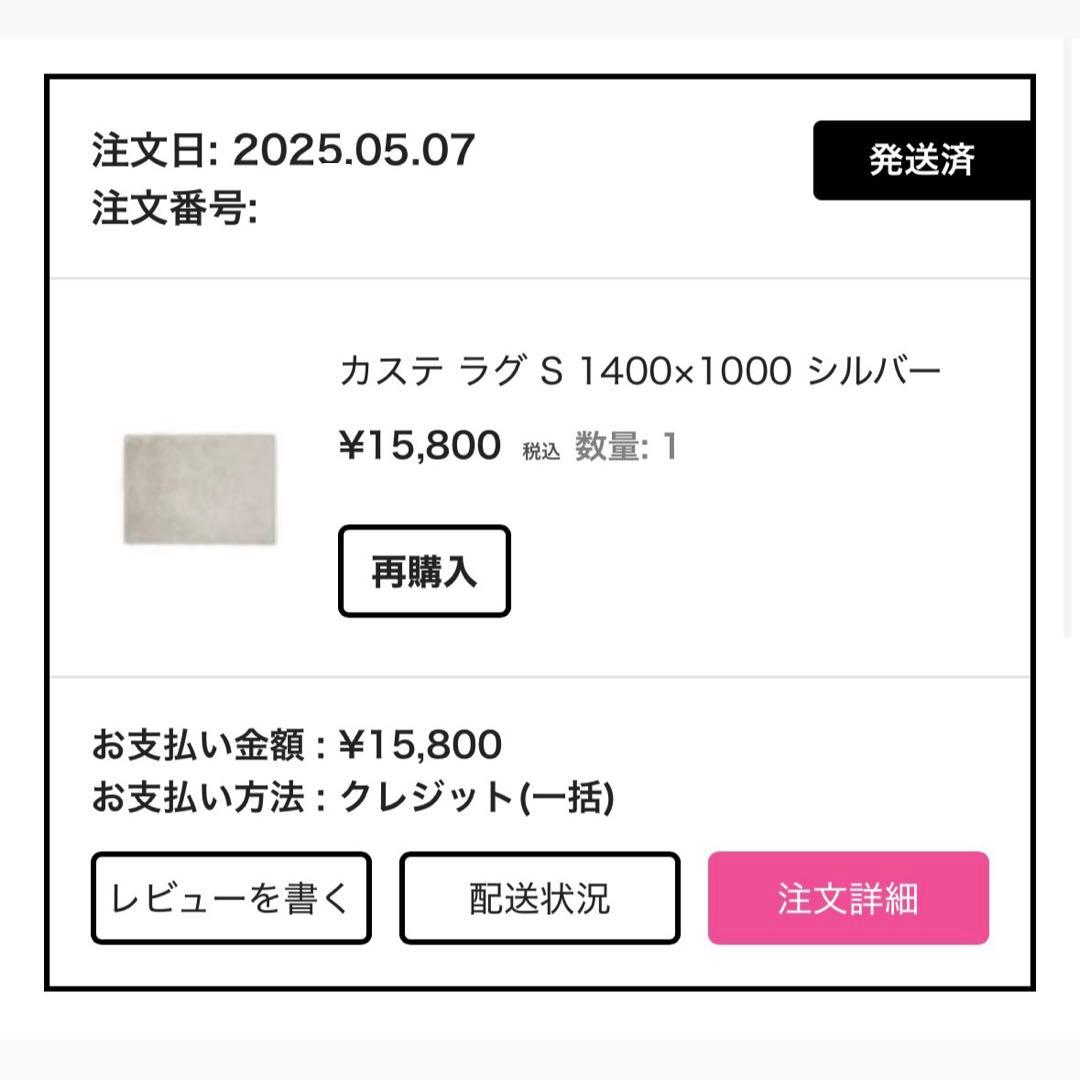Image resolution: width=1080 pixels, height=1080 pixels.
Task: Click the ¥15,800 item price beside 税込
Action: 420,446
